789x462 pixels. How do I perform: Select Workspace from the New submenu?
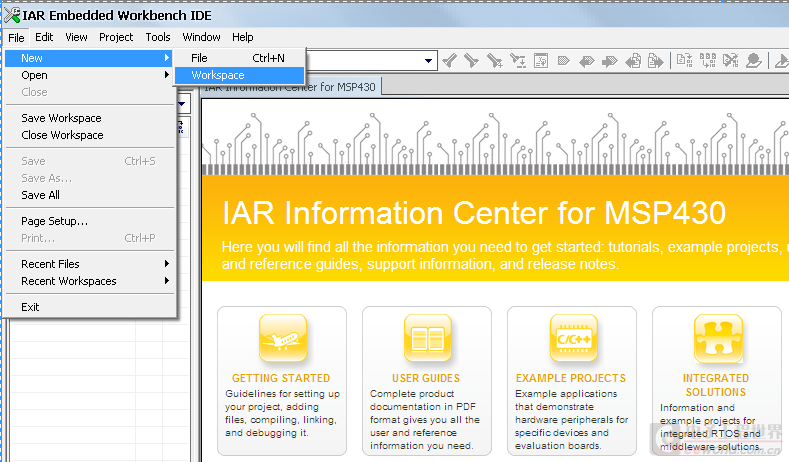[218, 75]
